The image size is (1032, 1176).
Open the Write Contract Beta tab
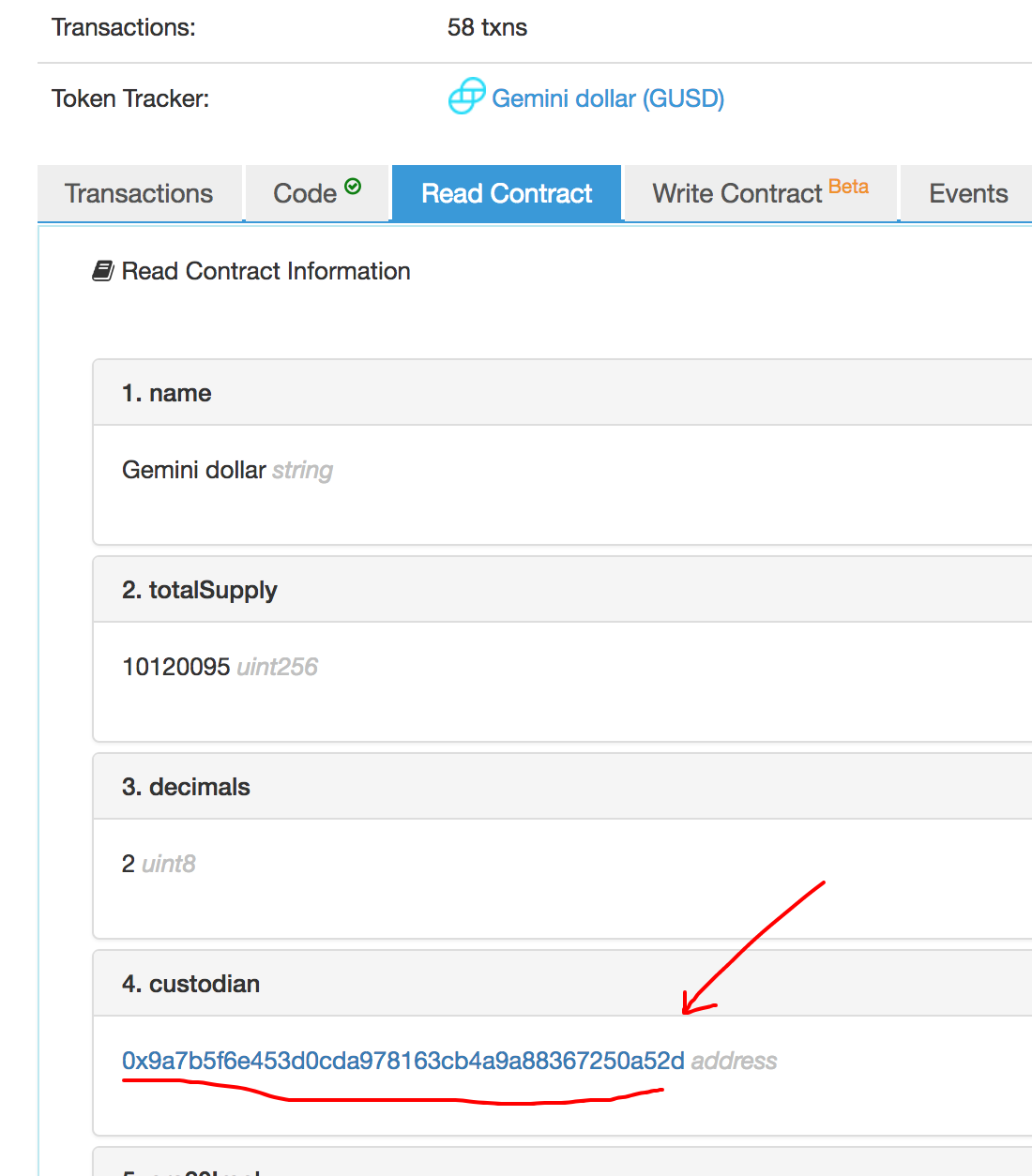760,193
